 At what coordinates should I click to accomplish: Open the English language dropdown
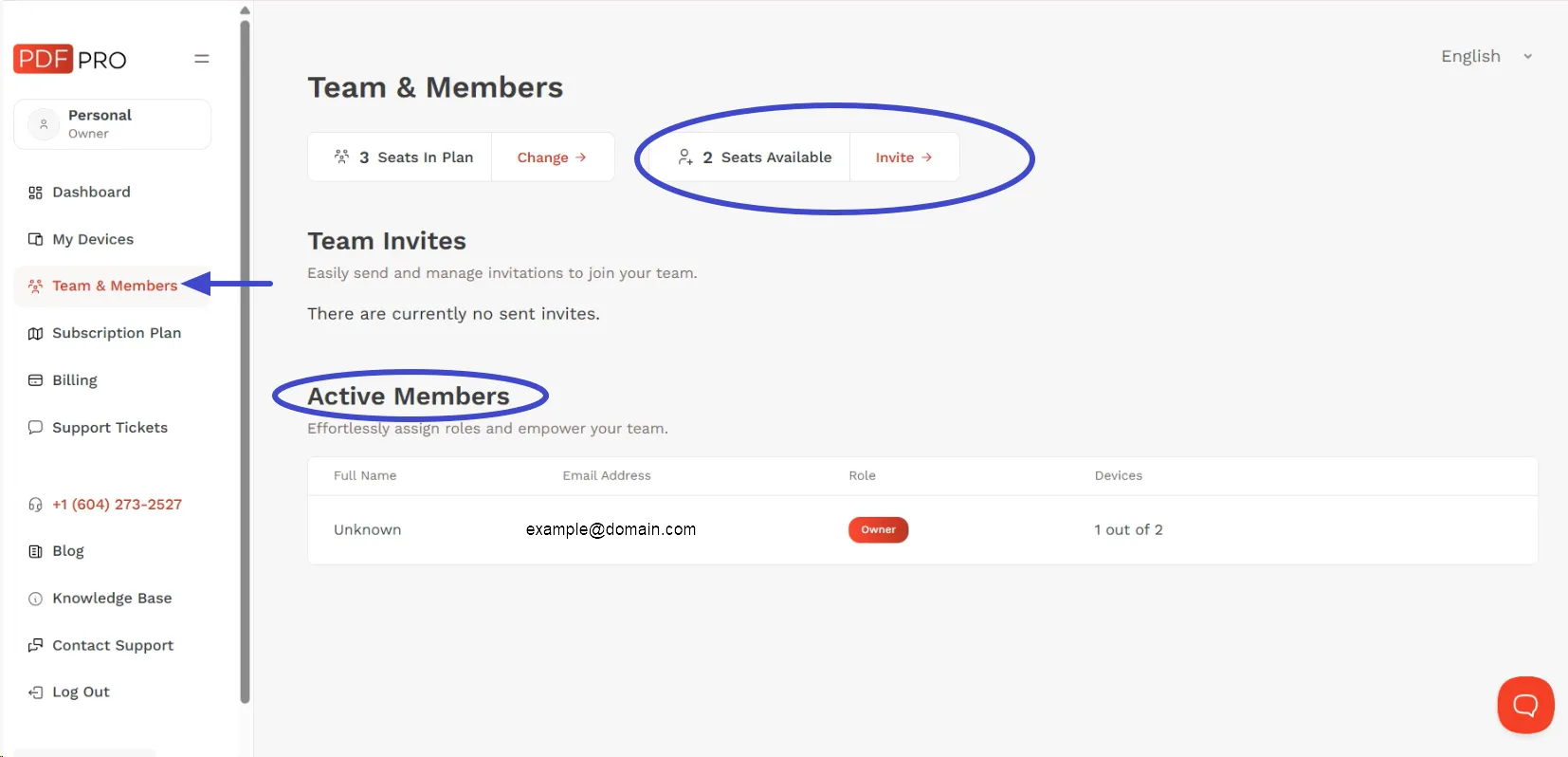(x=1486, y=56)
